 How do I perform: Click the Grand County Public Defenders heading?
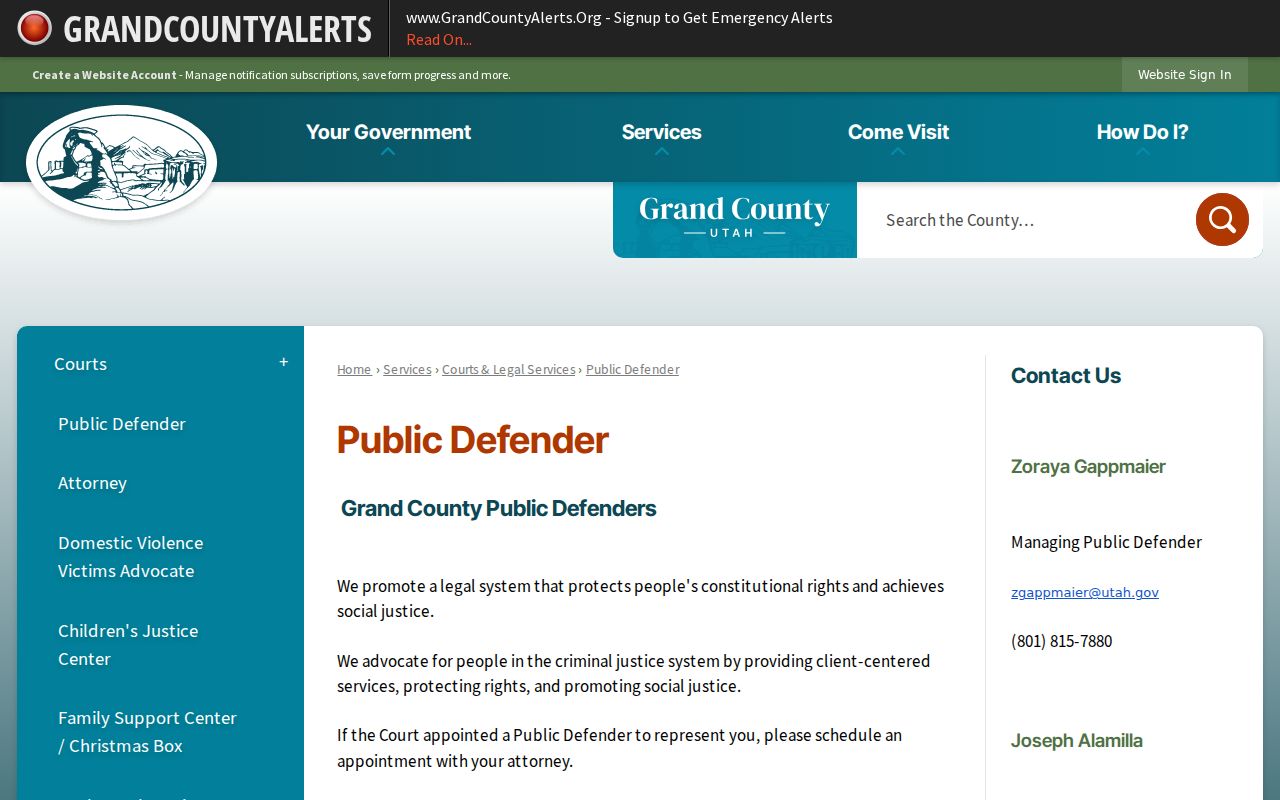[x=498, y=508]
